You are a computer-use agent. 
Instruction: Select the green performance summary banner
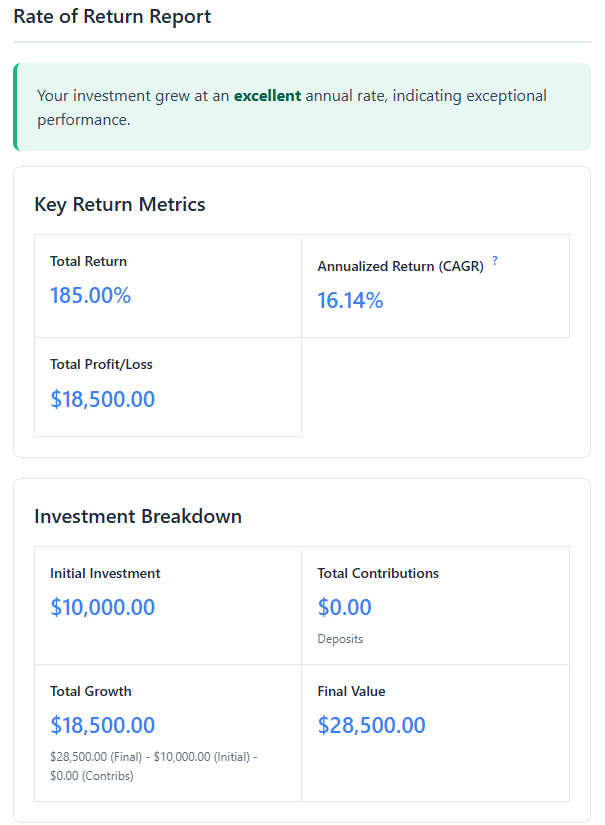click(300, 107)
